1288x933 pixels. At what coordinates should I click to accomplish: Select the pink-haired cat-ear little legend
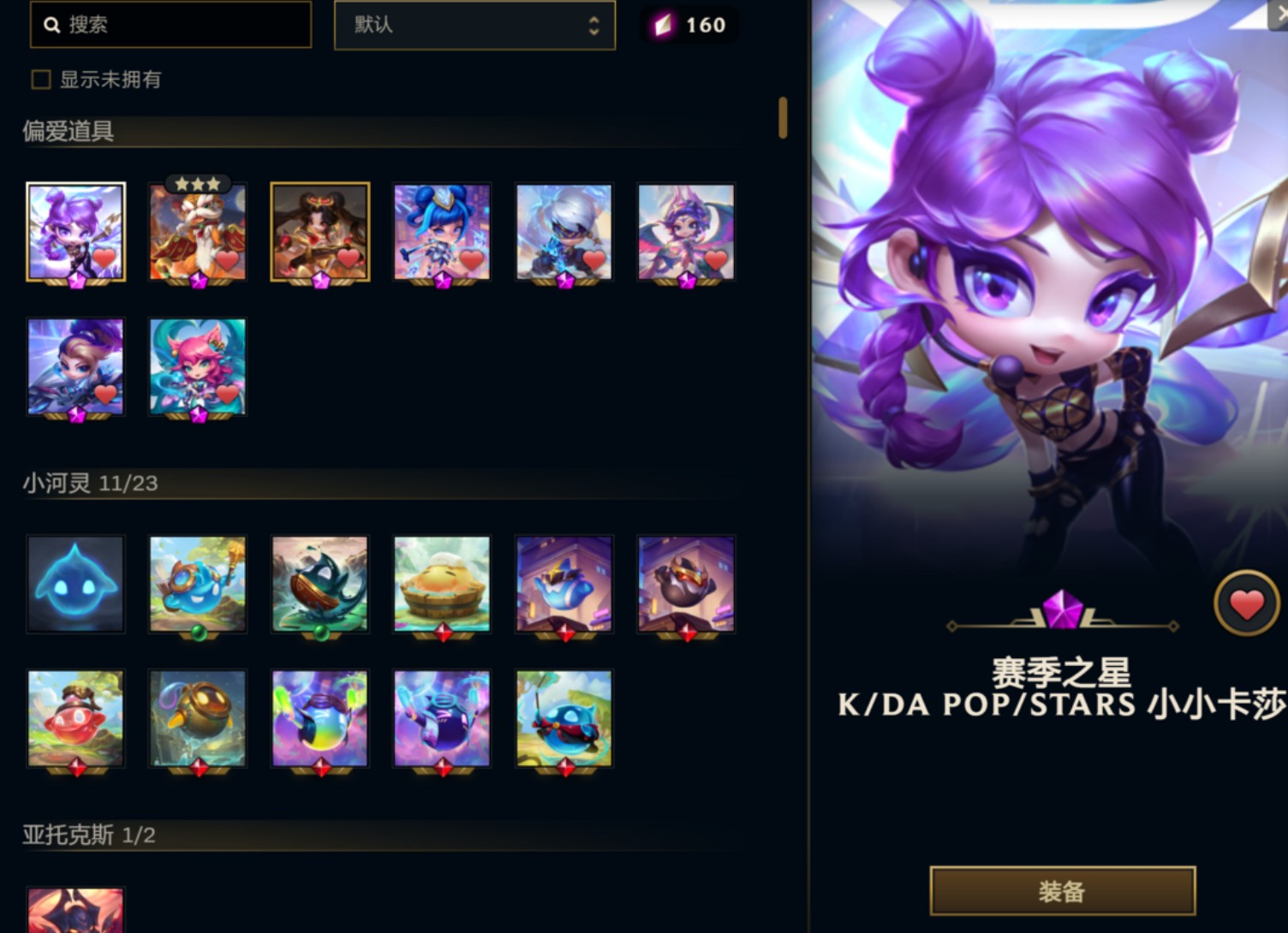point(198,366)
